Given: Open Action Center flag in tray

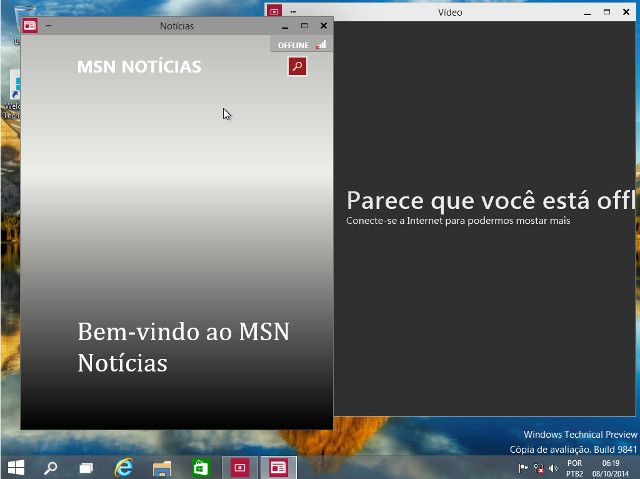Looking at the screenshot, I should pyautogui.click(x=523, y=468).
